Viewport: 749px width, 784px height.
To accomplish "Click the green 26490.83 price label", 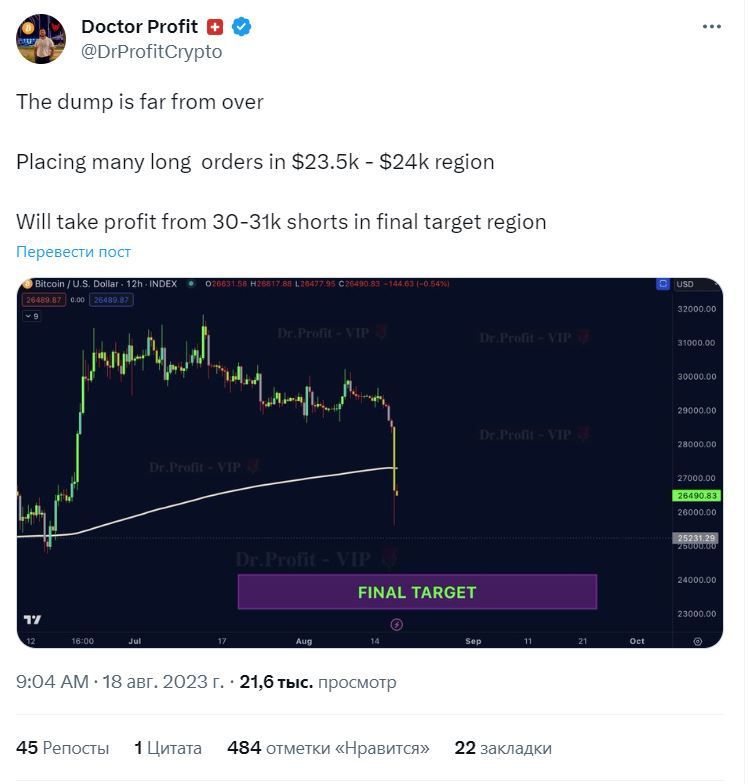I will pyautogui.click(x=697, y=496).
